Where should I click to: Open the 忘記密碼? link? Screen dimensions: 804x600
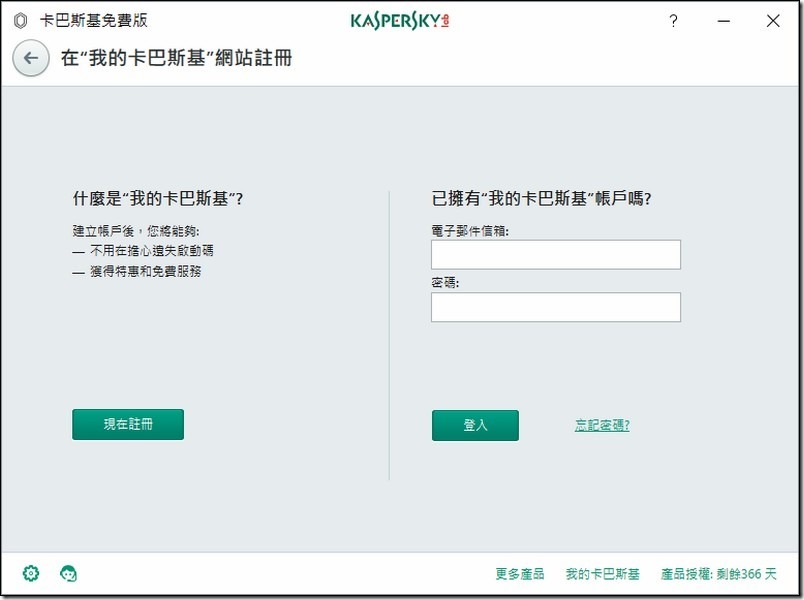click(x=602, y=425)
